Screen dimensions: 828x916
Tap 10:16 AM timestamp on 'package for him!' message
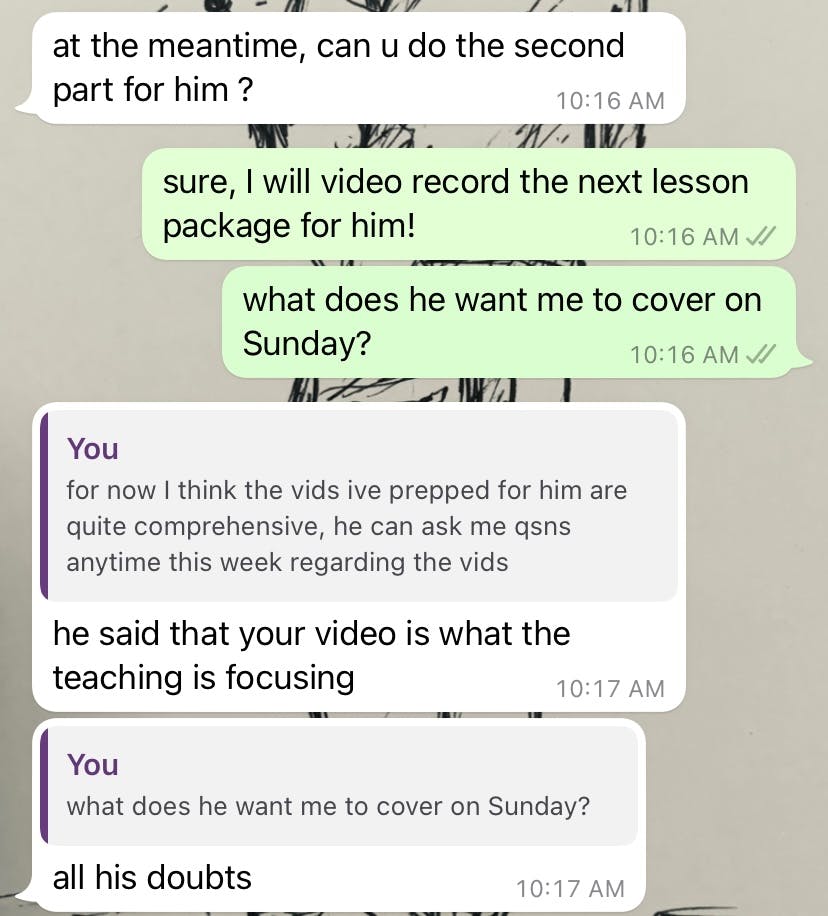(684, 237)
